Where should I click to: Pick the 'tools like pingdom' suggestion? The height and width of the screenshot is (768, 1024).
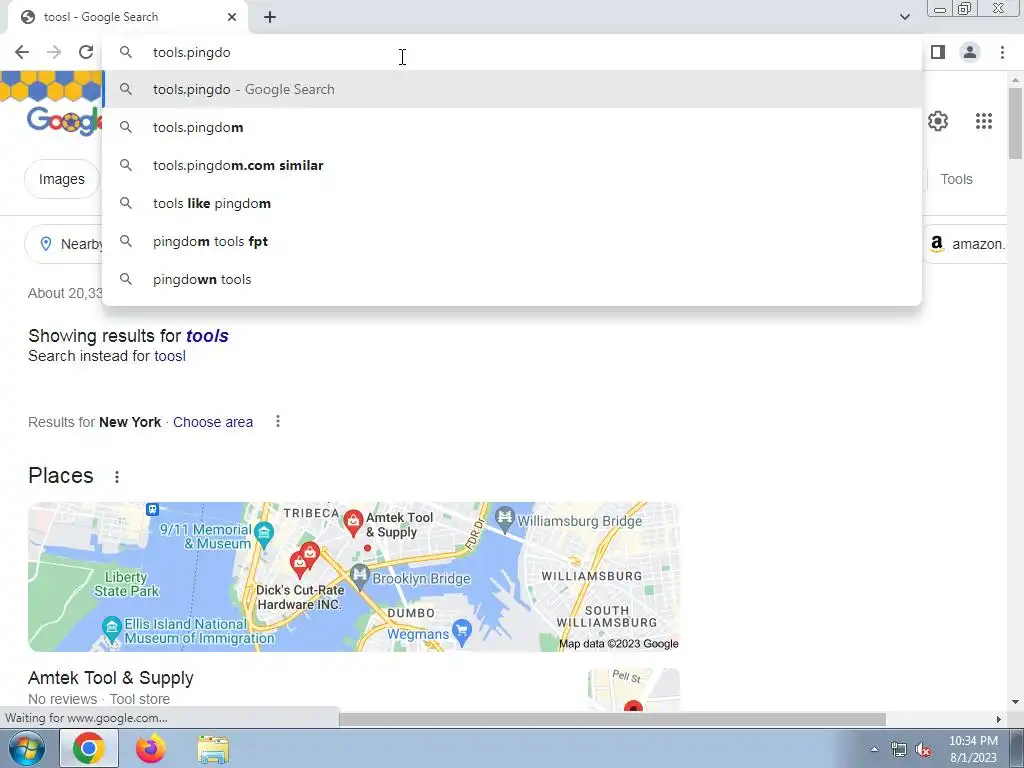tap(512, 203)
